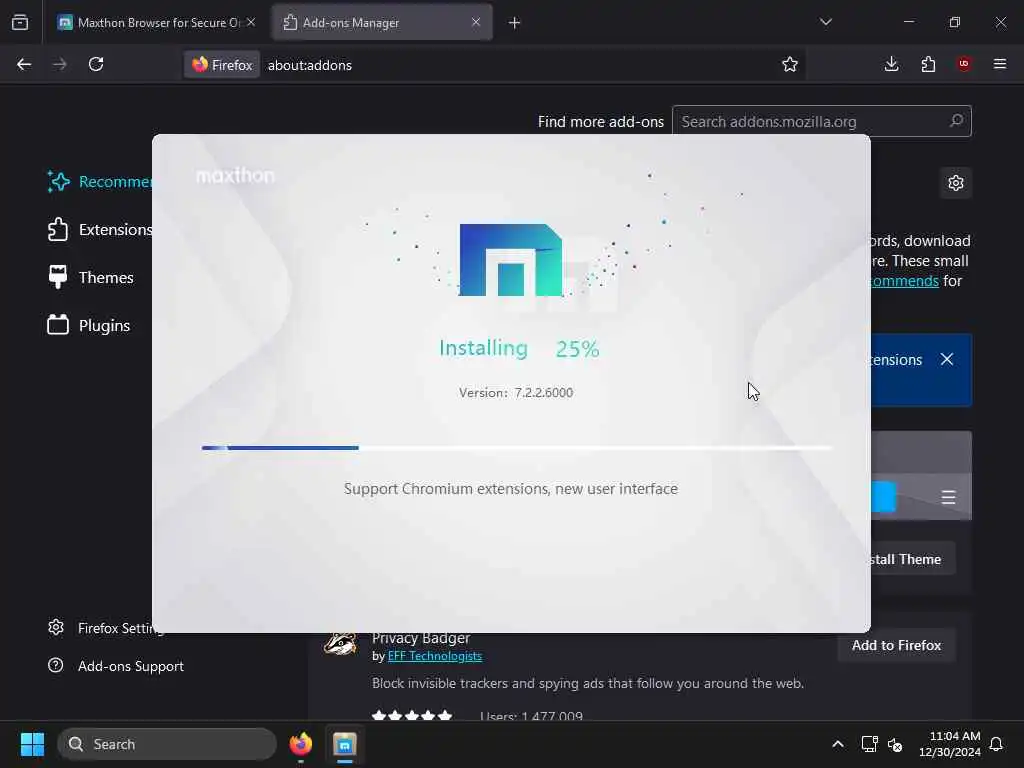Click Maxthon installer progress bar

tap(516, 448)
